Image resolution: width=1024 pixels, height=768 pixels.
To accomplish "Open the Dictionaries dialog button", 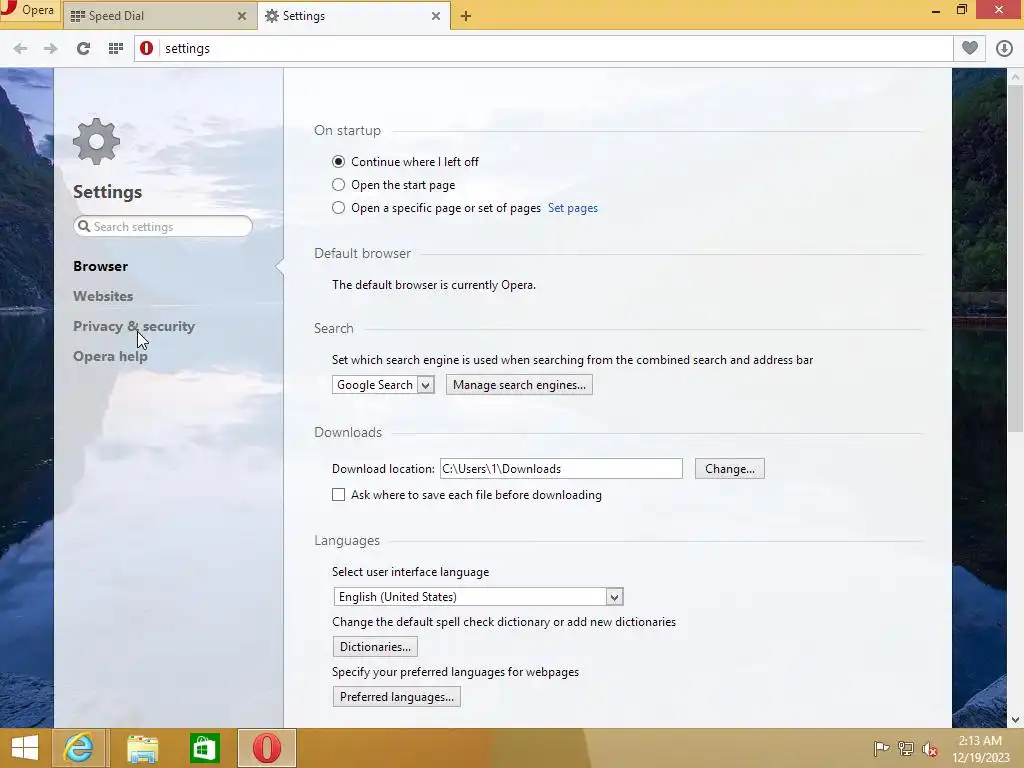I will click(375, 647).
